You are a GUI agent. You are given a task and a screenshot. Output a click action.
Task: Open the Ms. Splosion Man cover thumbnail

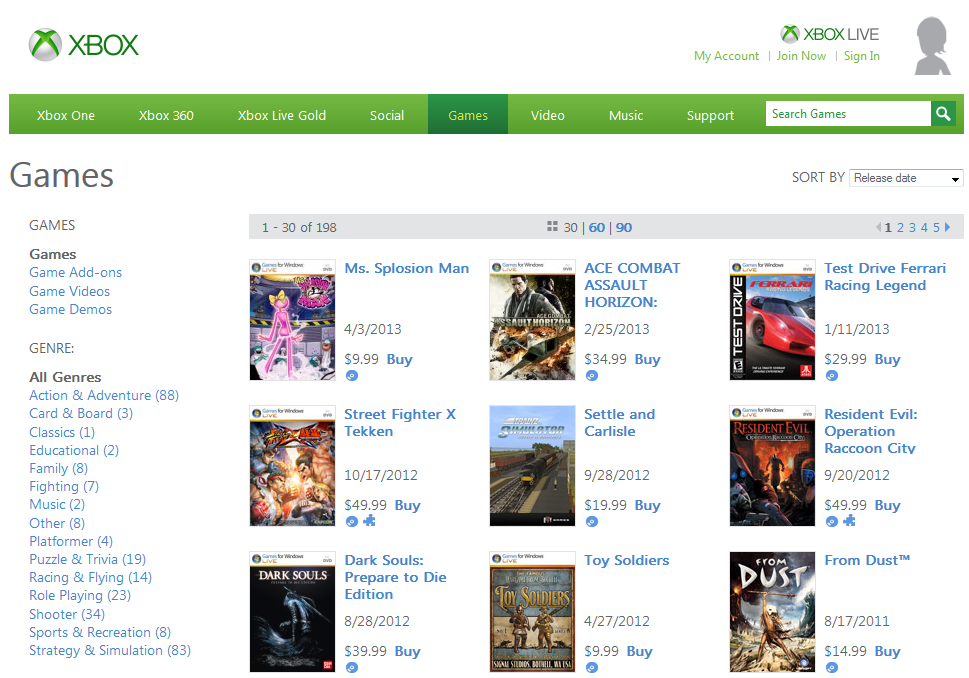point(292,320)
